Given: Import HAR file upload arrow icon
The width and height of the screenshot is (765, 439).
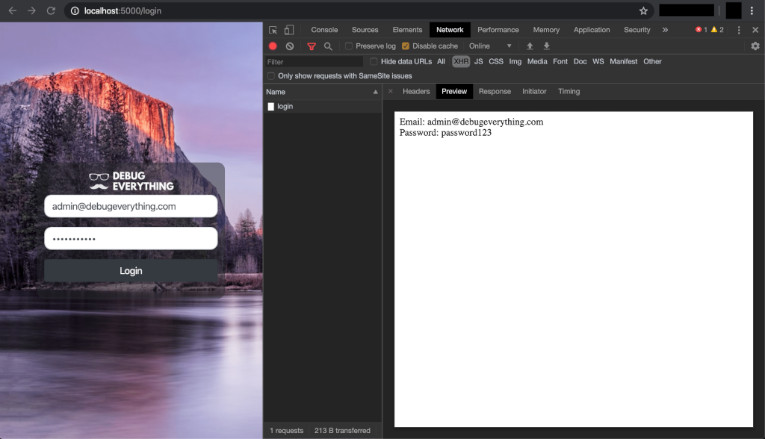Looking at the screenshot, I should (529, 46).
